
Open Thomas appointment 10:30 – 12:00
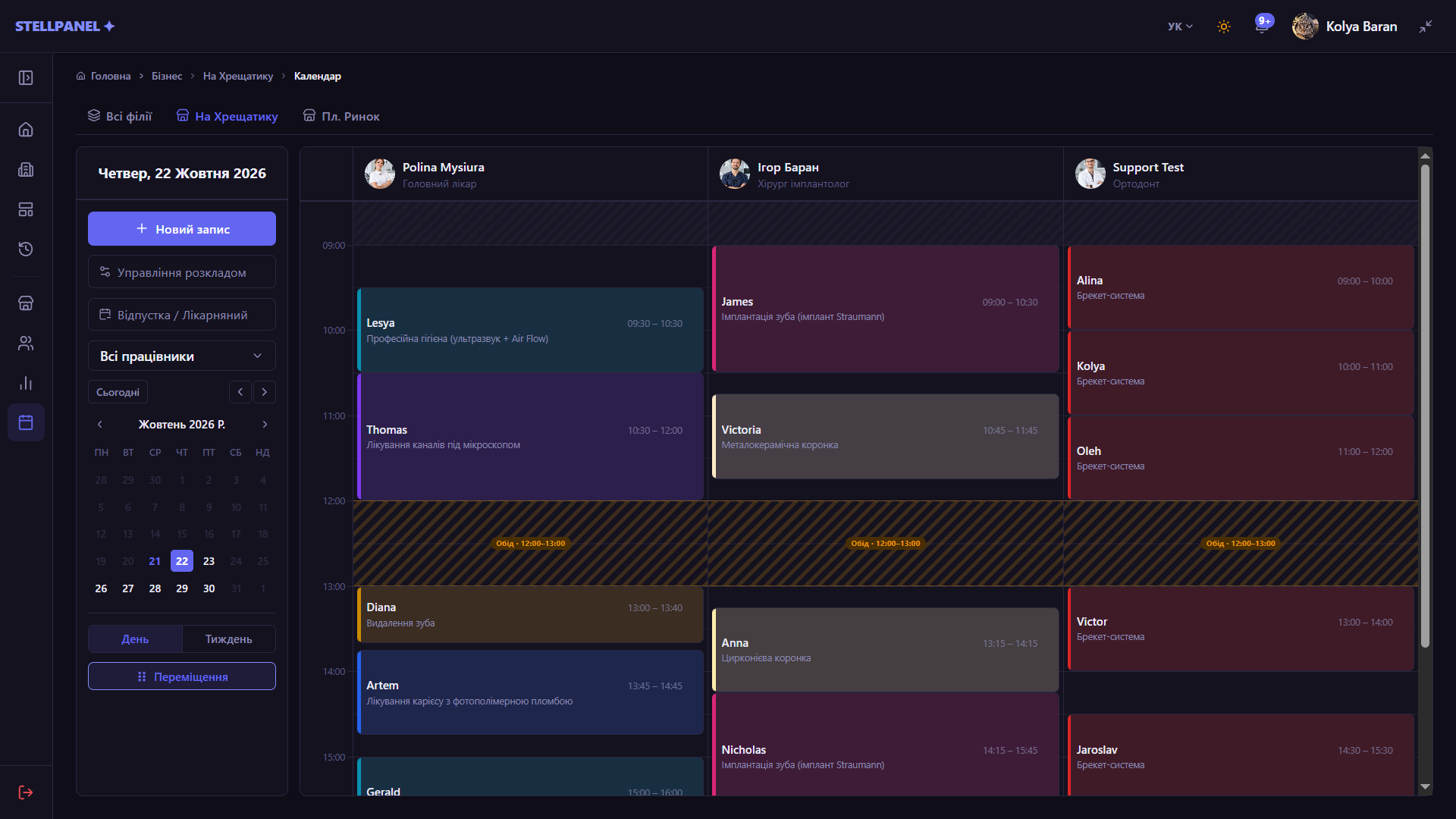(530, 437)
